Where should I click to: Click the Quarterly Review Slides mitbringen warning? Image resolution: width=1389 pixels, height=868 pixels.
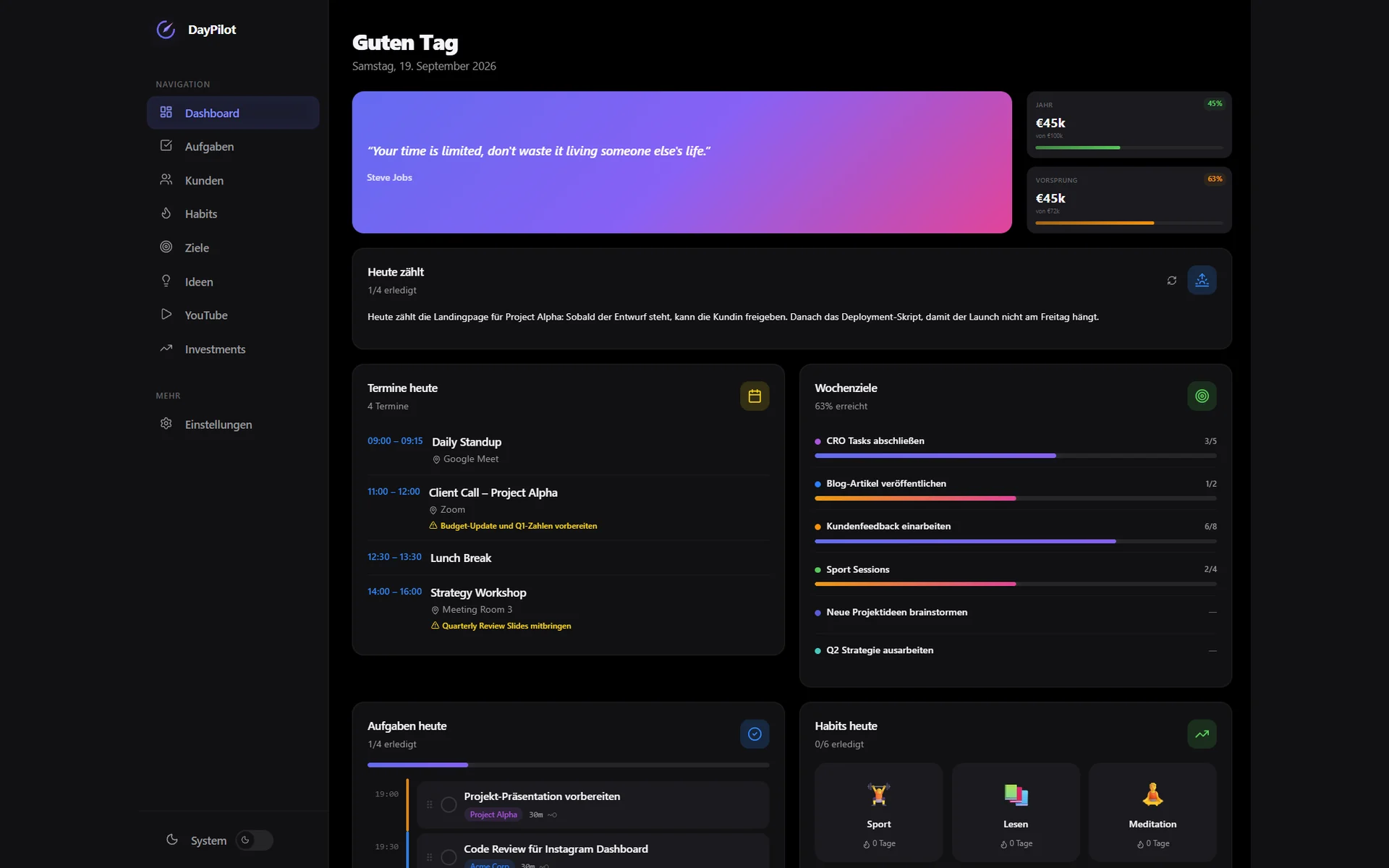coord(501,626)
